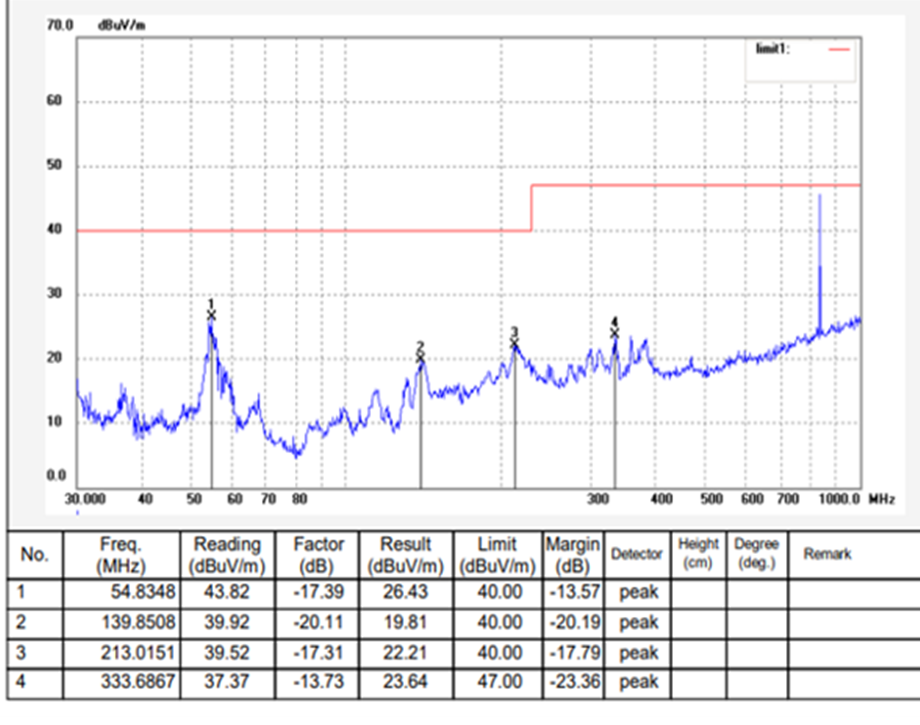This screenshot has height=725, width=920.
Task: Click the Height (cm) column header
Action: click(698, 554)
